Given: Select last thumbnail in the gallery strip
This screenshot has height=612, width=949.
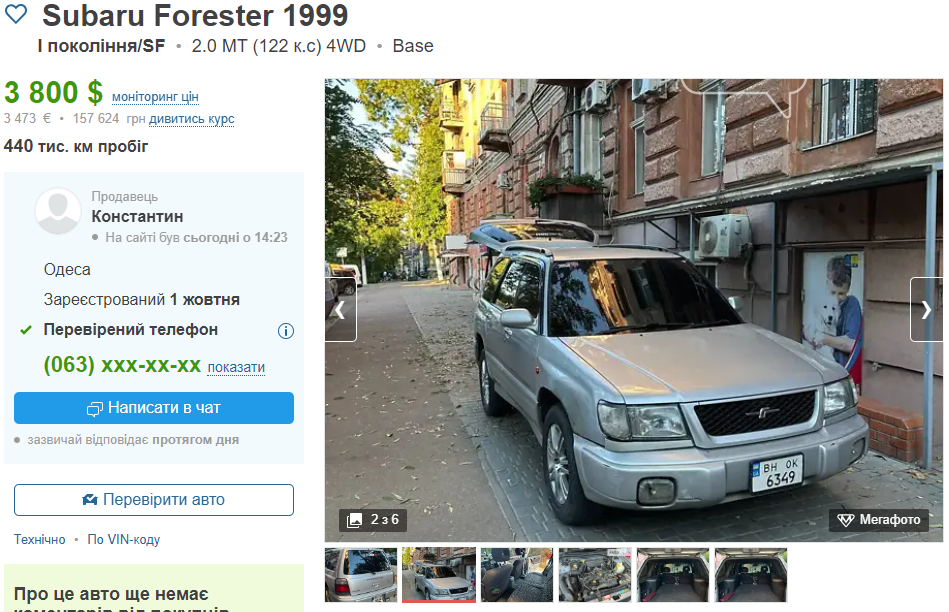Looking at the screenshot, I should pos(751,574).
